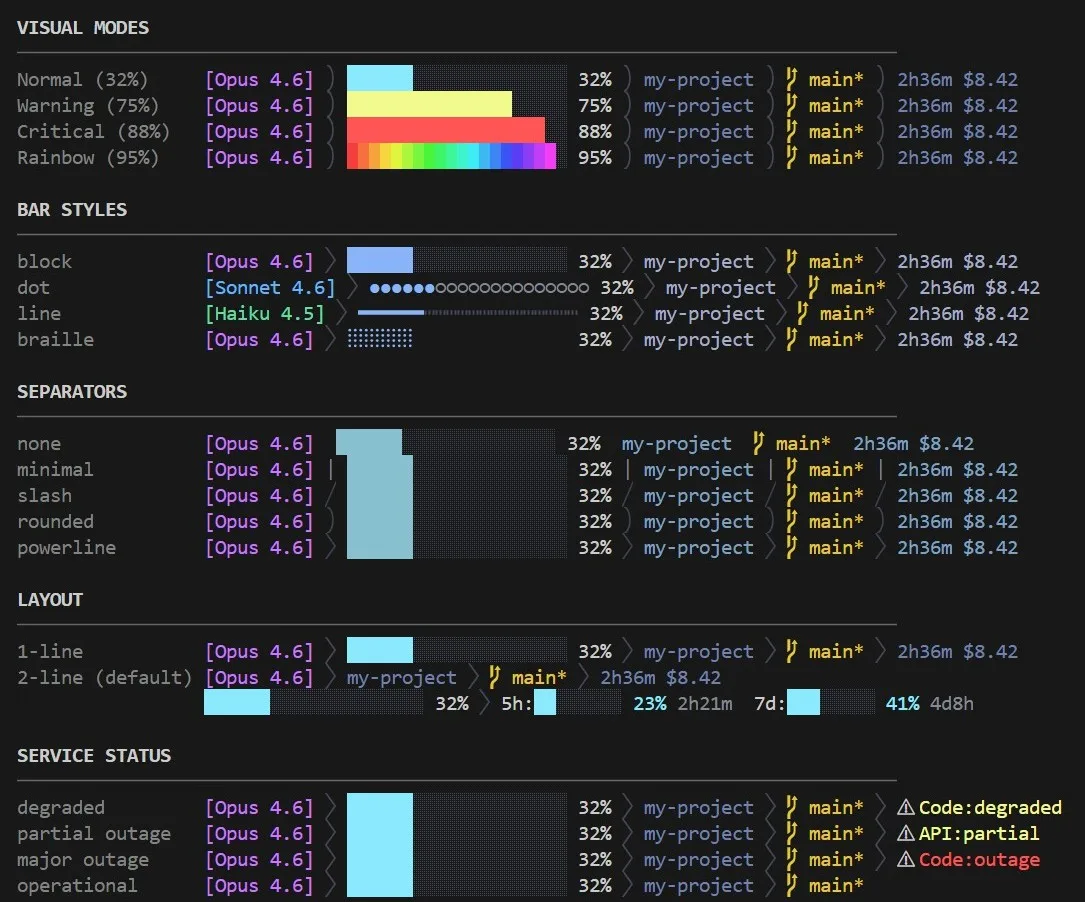
Task: Click the green [Haiku 4.5] model label
Action: point(264,313)
